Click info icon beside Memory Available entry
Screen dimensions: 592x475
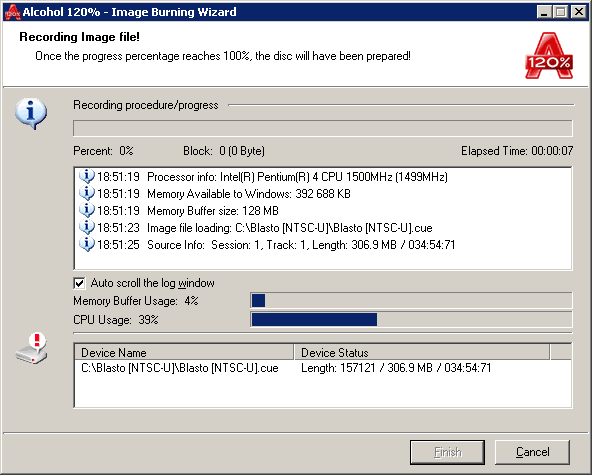86,193
